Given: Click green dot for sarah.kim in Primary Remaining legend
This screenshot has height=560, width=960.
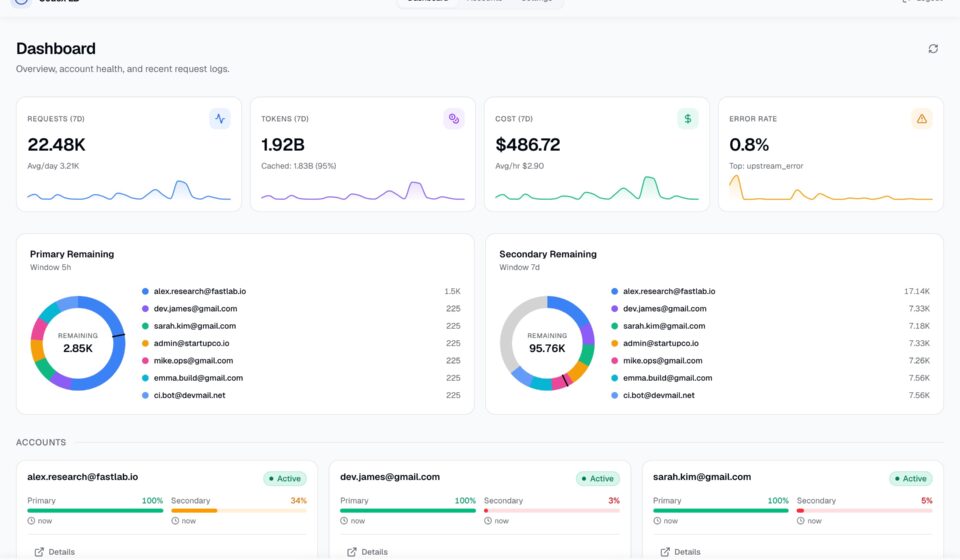Looking at the screenshot, I should (145, 326).
